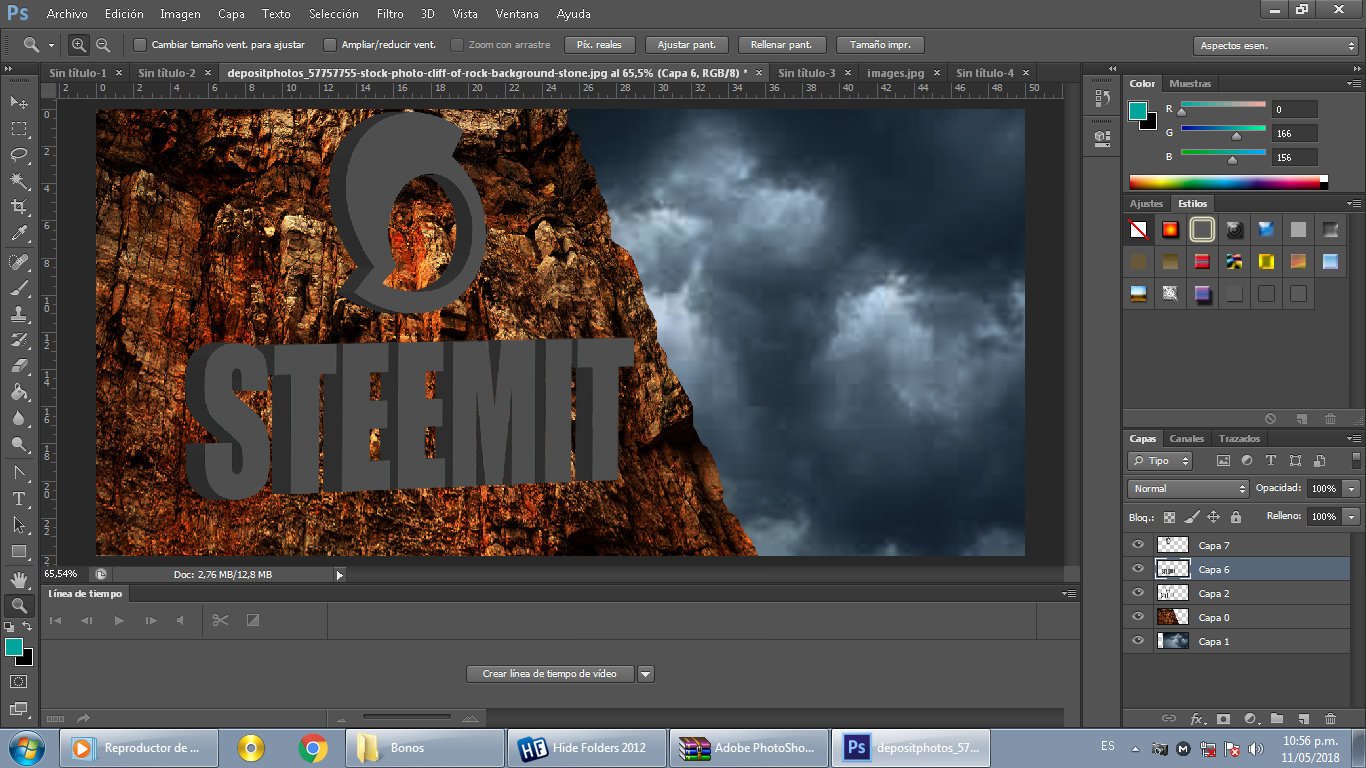Hide layer Capa 1 eye icon
The image size is (1366, 768).
tap(1137, 641)
